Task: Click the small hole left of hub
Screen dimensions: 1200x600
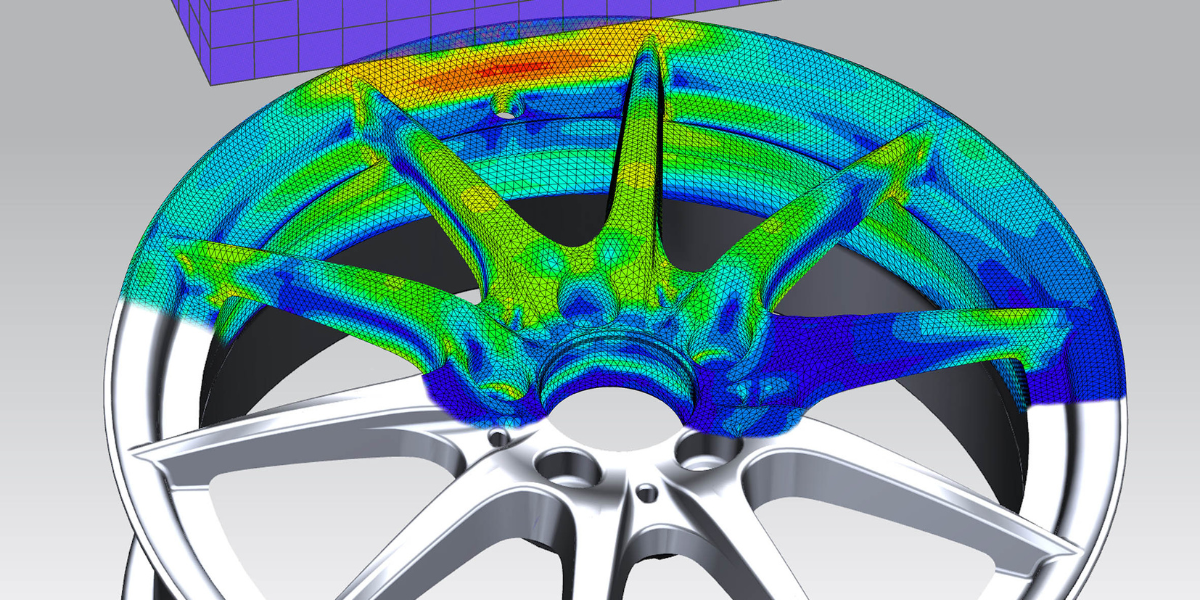Action: coord(498,437)
